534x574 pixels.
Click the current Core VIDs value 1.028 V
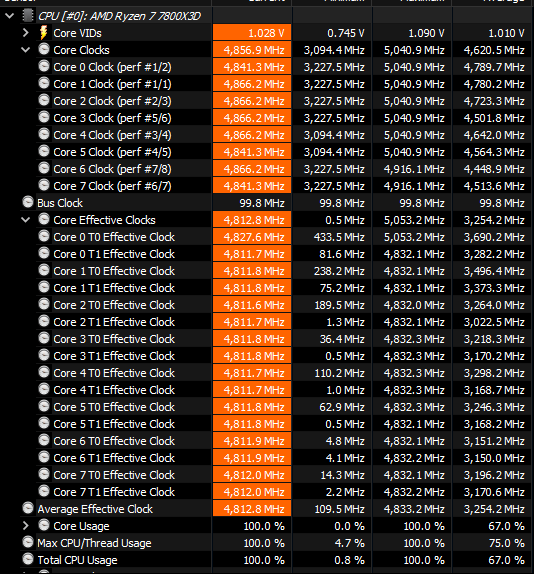[x=266, y=33]
